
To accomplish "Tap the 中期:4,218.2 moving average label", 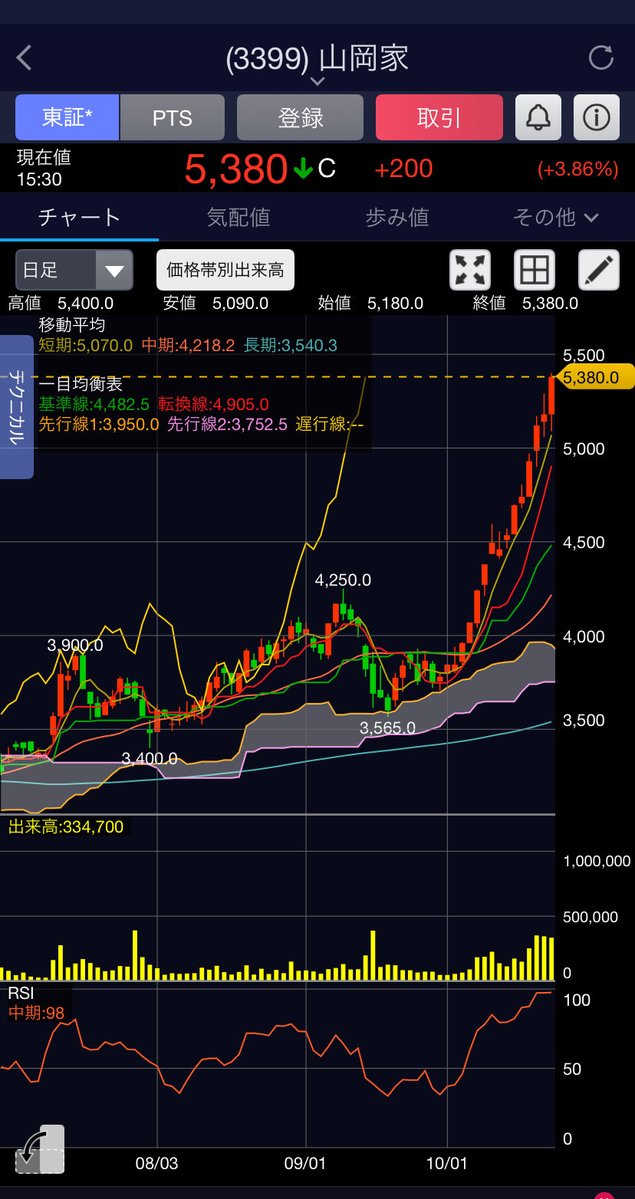I will [188, 346].
